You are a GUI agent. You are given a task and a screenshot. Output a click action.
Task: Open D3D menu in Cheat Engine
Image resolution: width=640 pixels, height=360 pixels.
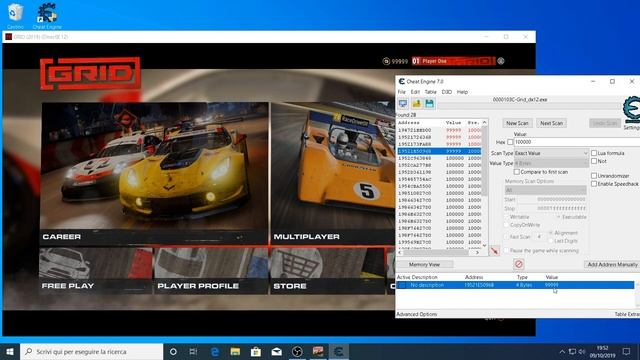point(447,92)
